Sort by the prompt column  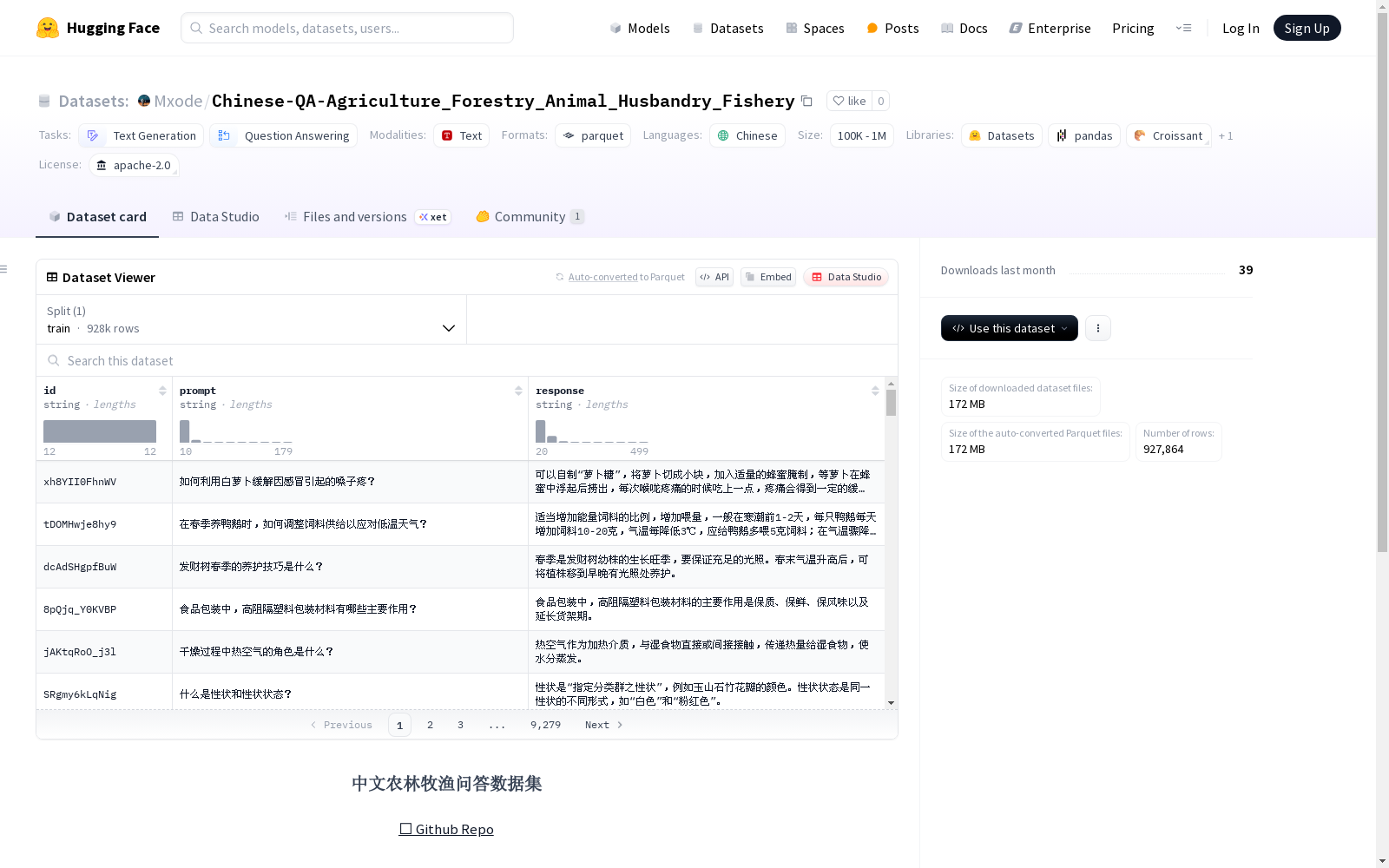click(x=518, y=391)
